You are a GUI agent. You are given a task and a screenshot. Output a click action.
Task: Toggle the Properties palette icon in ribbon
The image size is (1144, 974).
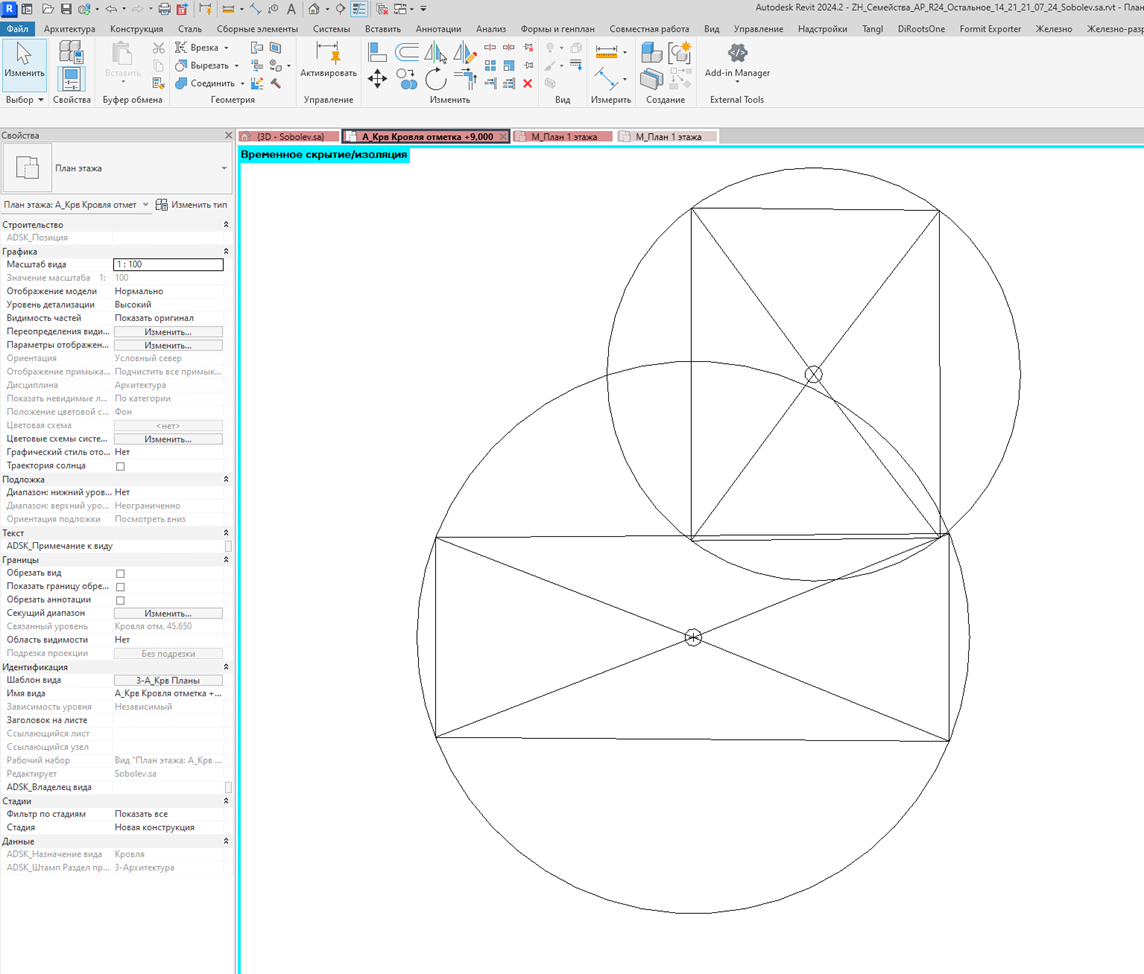point(71,79)
